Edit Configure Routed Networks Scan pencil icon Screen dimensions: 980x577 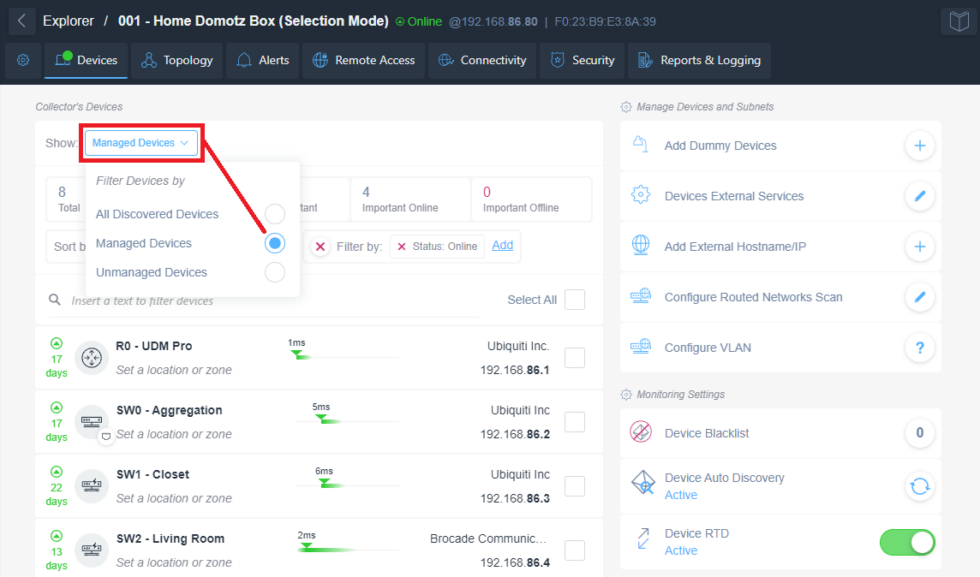[x=919, y=297]
